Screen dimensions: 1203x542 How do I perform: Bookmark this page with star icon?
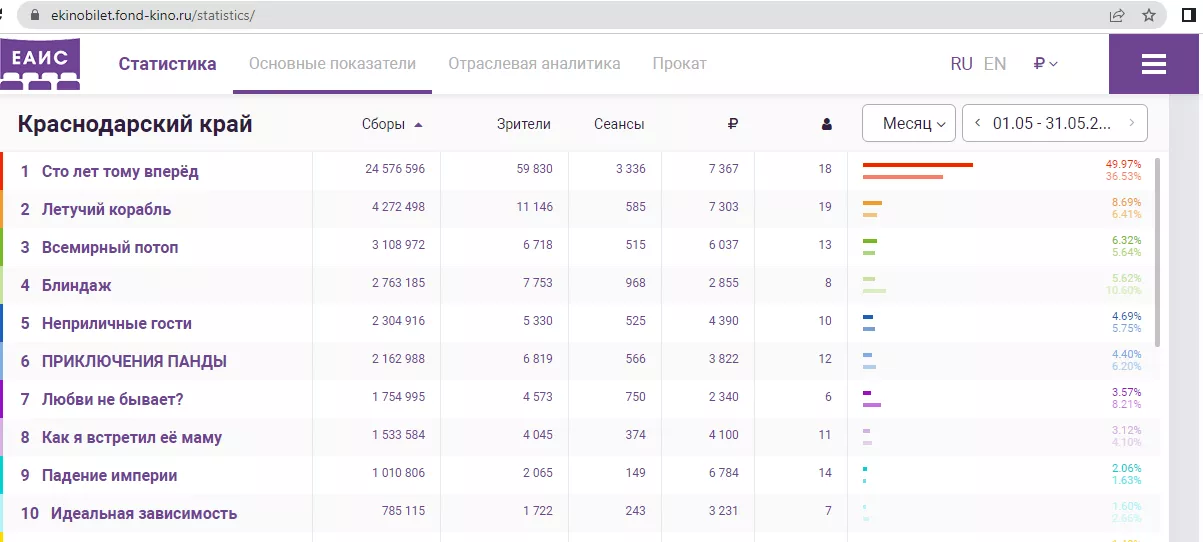pyautogui.click(x=1149, y=16)
